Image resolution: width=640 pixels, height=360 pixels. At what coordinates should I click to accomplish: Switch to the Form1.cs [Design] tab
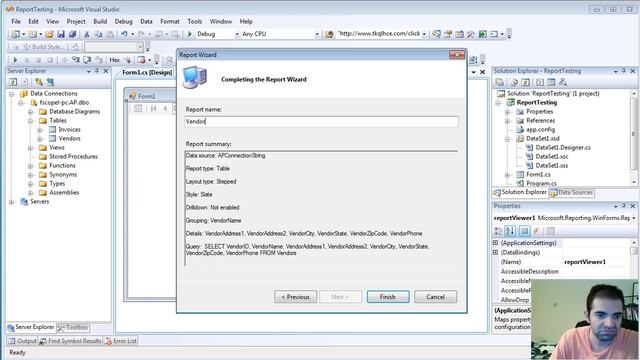click(x=147, y=72)
